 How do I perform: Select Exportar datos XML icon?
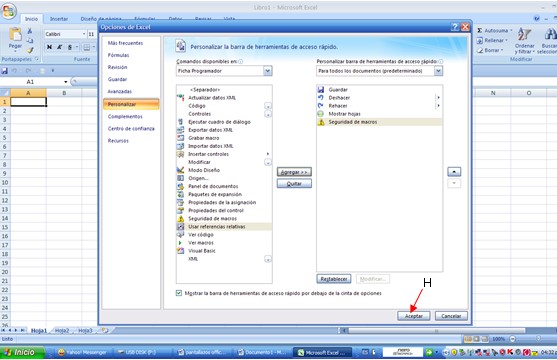click(x=180, y=130)
